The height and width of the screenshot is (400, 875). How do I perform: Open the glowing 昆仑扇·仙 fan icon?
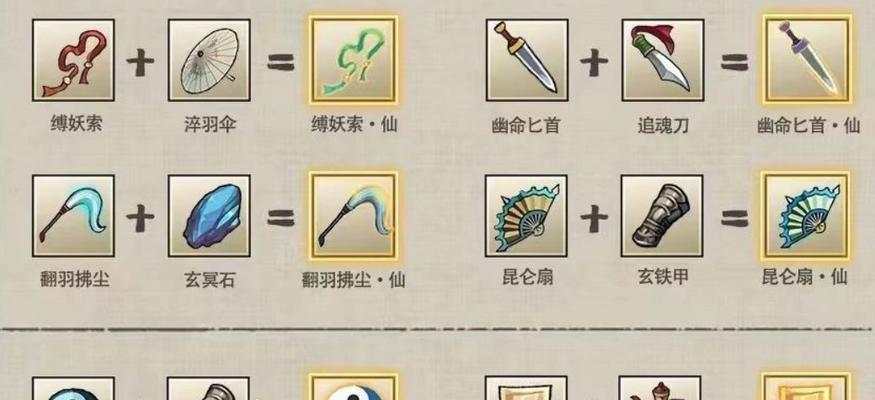pyautogui.click(x=806, y=216)
